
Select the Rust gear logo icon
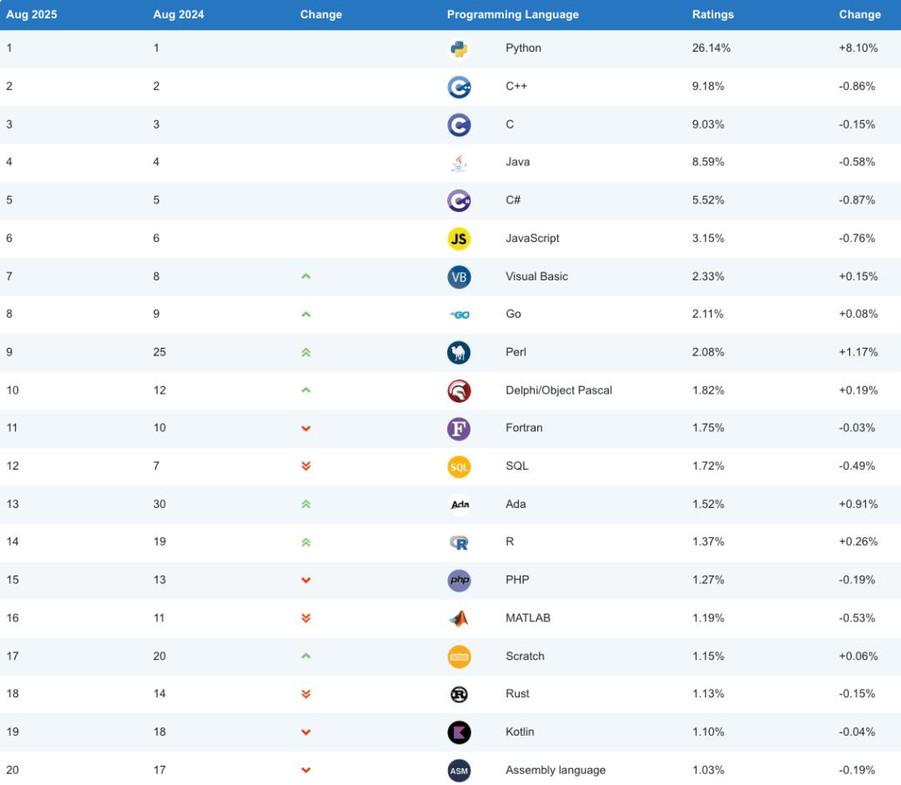coord(459,694)
